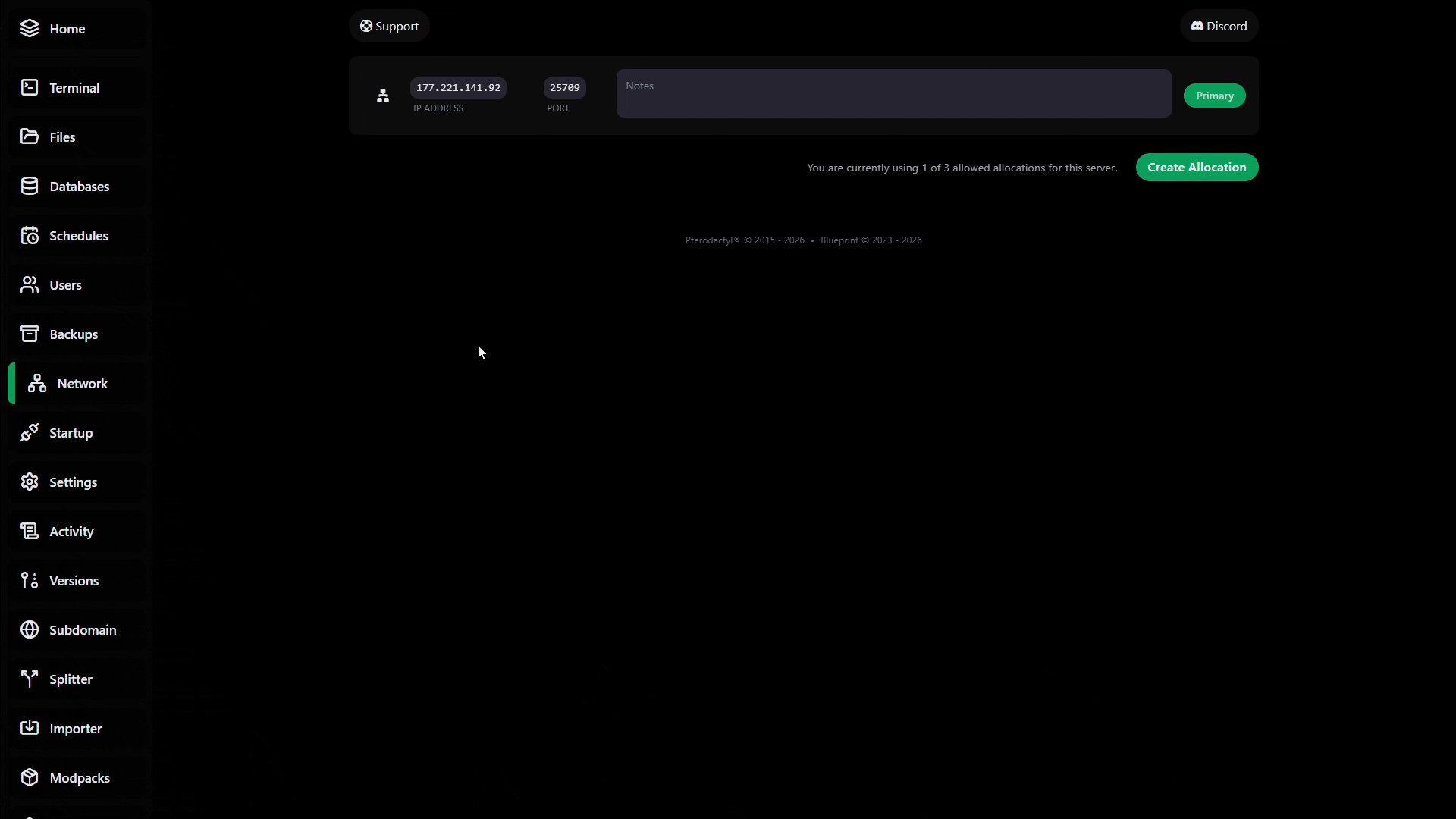The height and width of the screenshot is (819, 1456).
Task: Click the Splitter split-arrows icon
Action: pos(30,679)
